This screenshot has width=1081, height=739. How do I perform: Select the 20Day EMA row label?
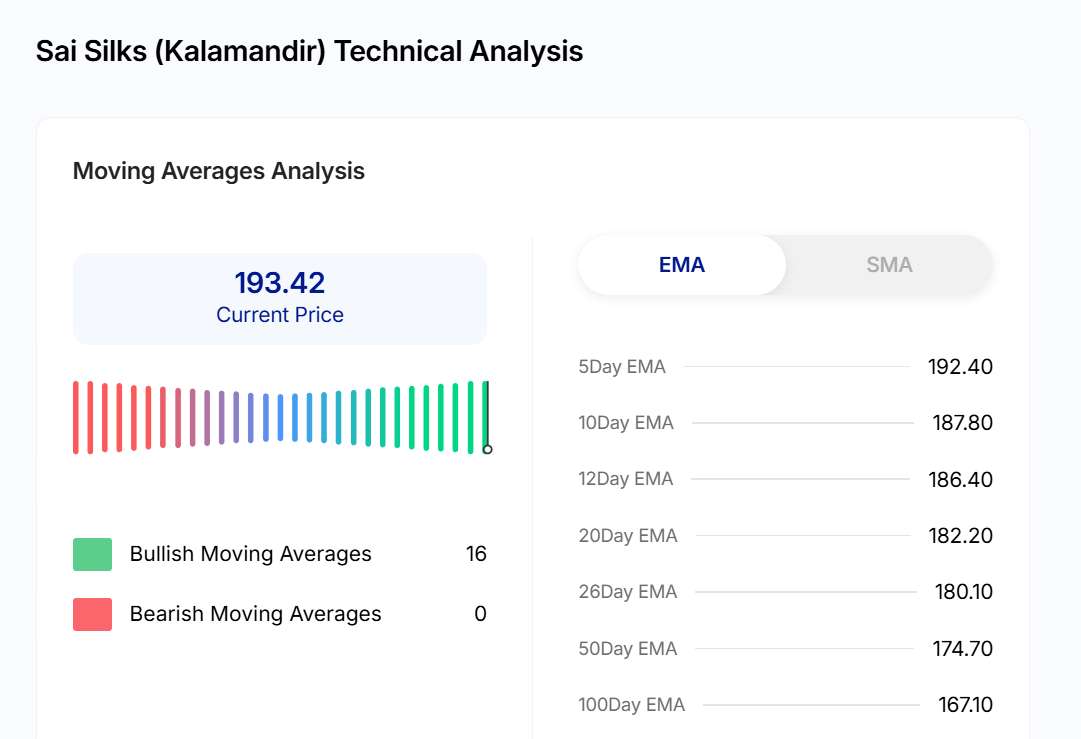tap(628, 536)
